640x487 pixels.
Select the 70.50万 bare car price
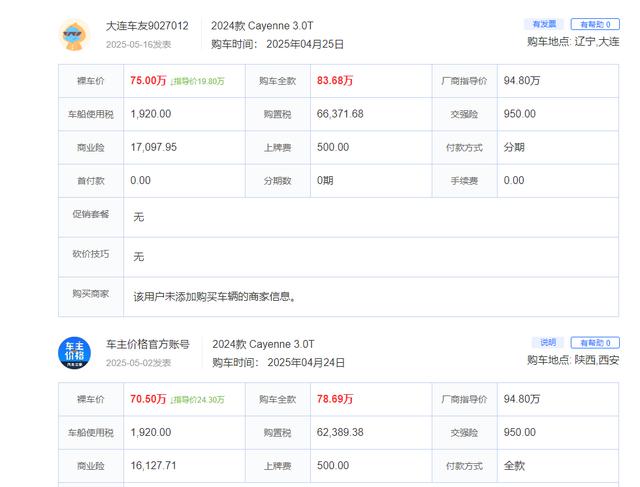click(148, 399)
